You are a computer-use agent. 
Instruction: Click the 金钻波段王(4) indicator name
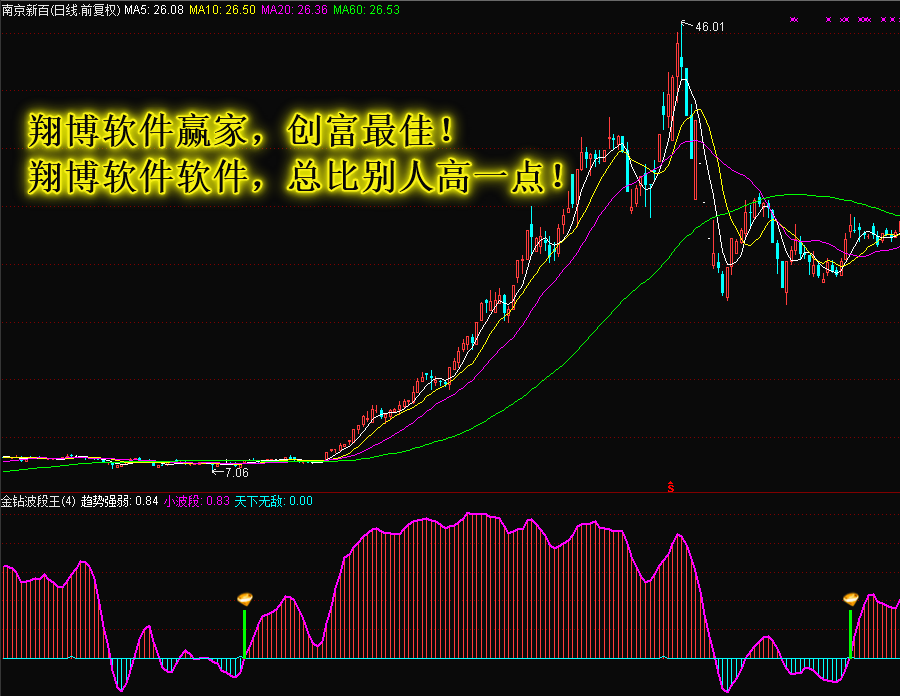click(38, 501)
